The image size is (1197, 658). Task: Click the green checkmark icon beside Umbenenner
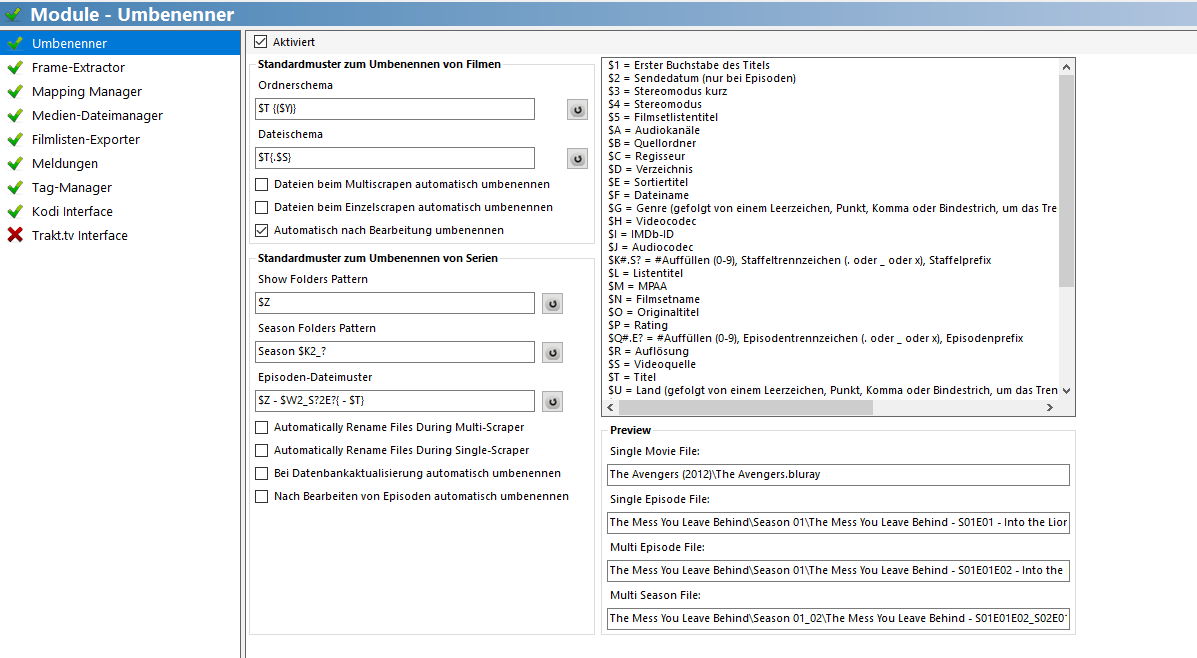(15, 44)
